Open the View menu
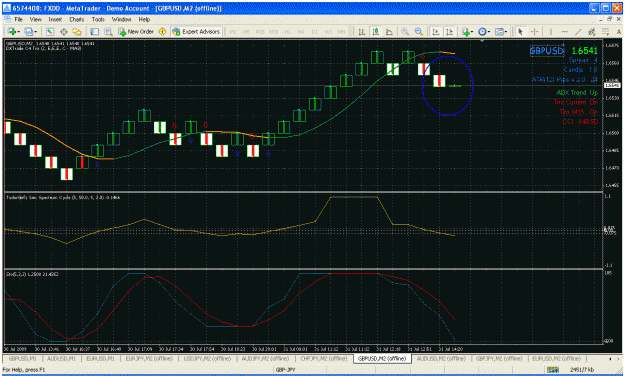Viewport: 625px width, 376px height. pyautogui.click(x=35, y=19)
